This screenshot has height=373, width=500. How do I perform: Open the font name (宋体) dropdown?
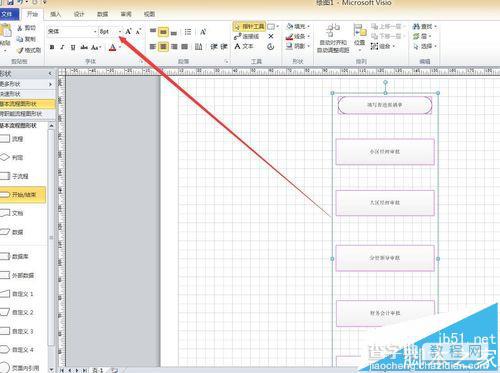(x=95, y=32)
